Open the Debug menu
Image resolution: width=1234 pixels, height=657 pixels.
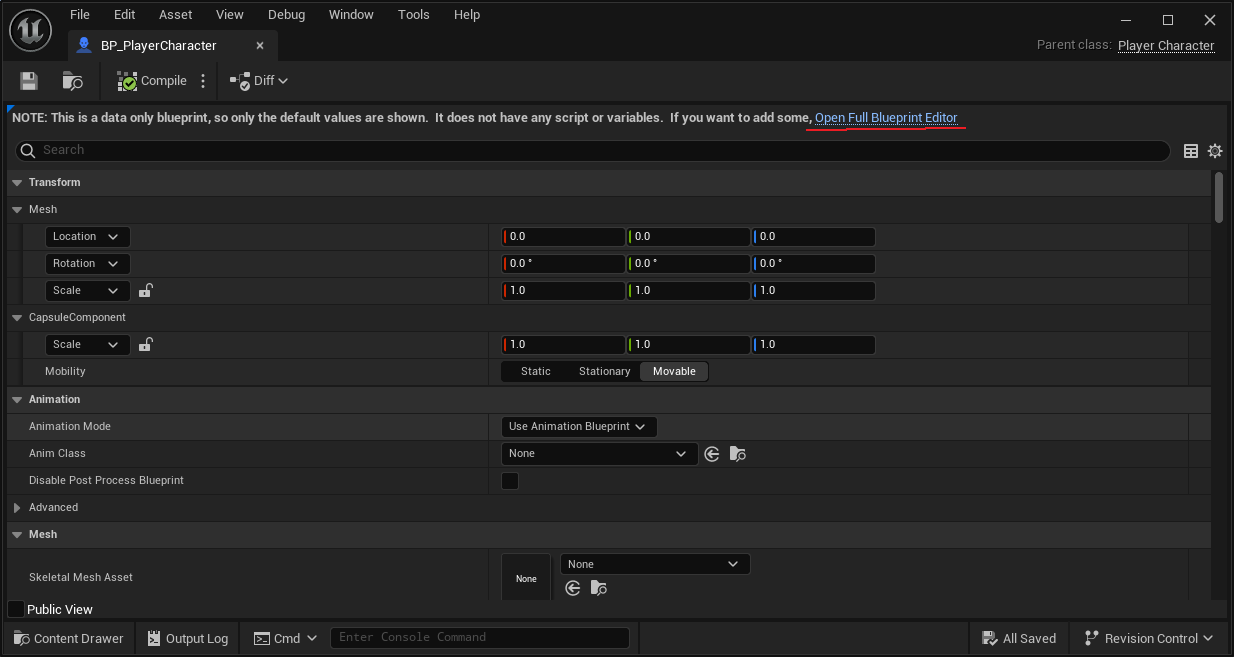287,14
